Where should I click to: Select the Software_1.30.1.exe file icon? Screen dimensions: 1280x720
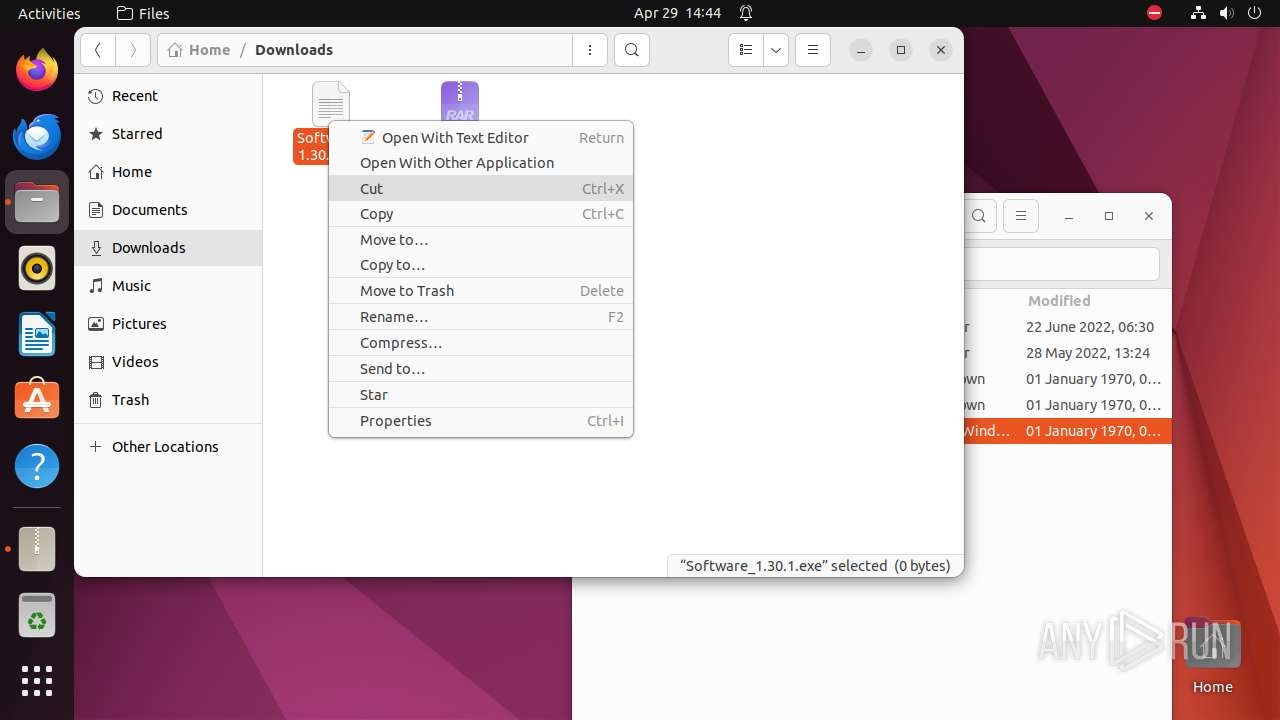point(331,103)
